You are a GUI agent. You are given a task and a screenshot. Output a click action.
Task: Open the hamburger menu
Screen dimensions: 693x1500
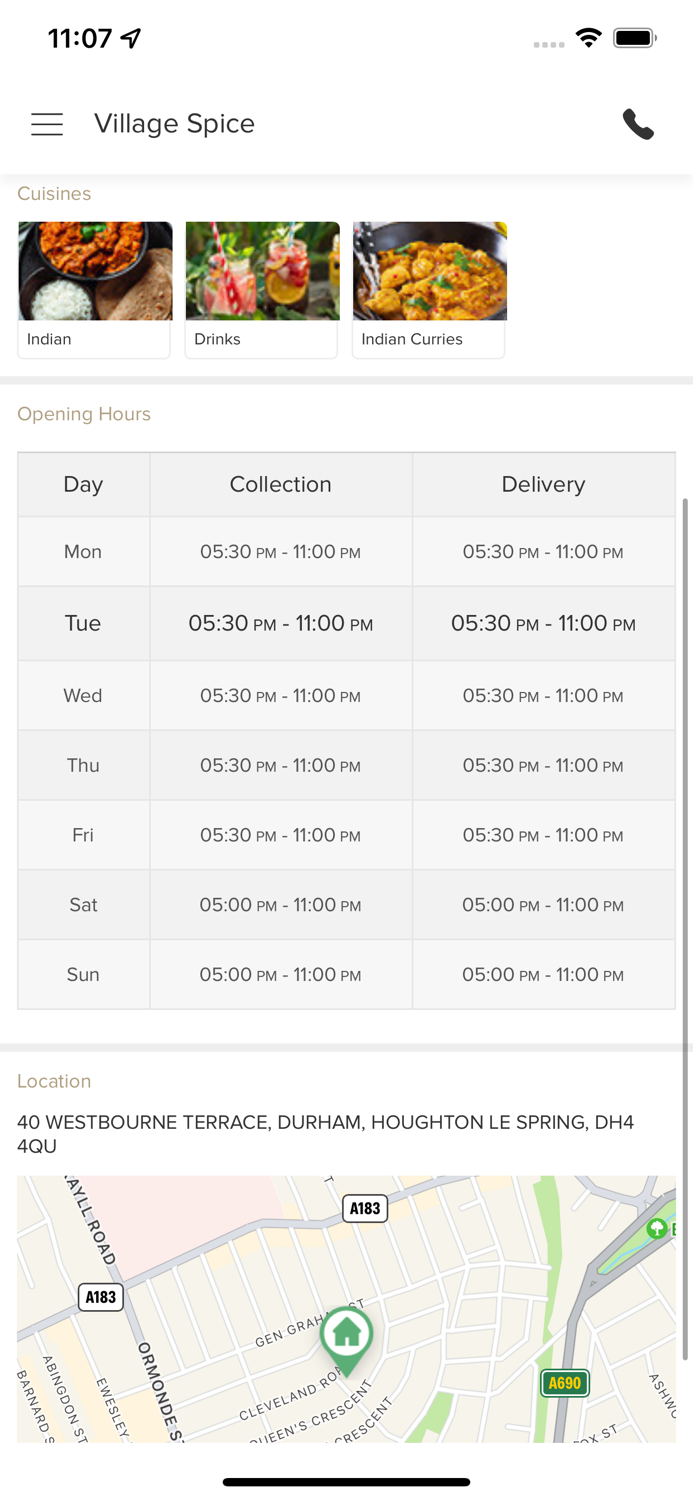(x=47, y=124)
